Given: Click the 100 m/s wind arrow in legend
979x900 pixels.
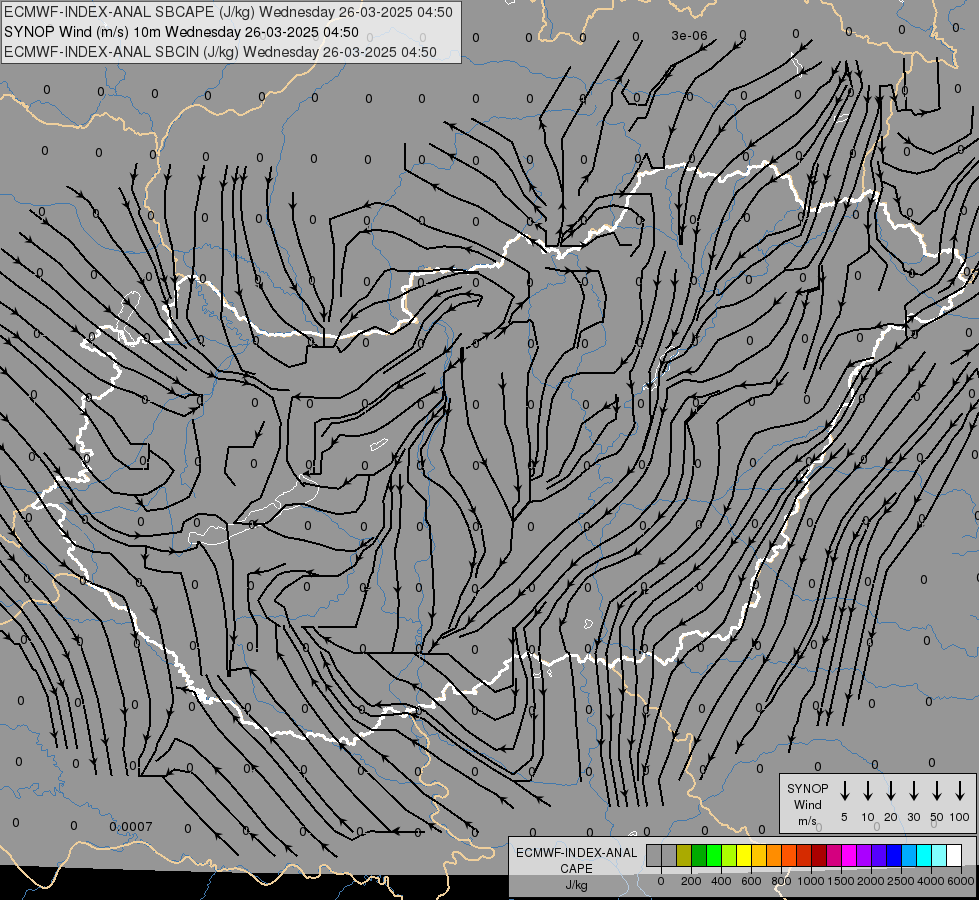Looking at the screenshot, I should click(x=960, y=791).
